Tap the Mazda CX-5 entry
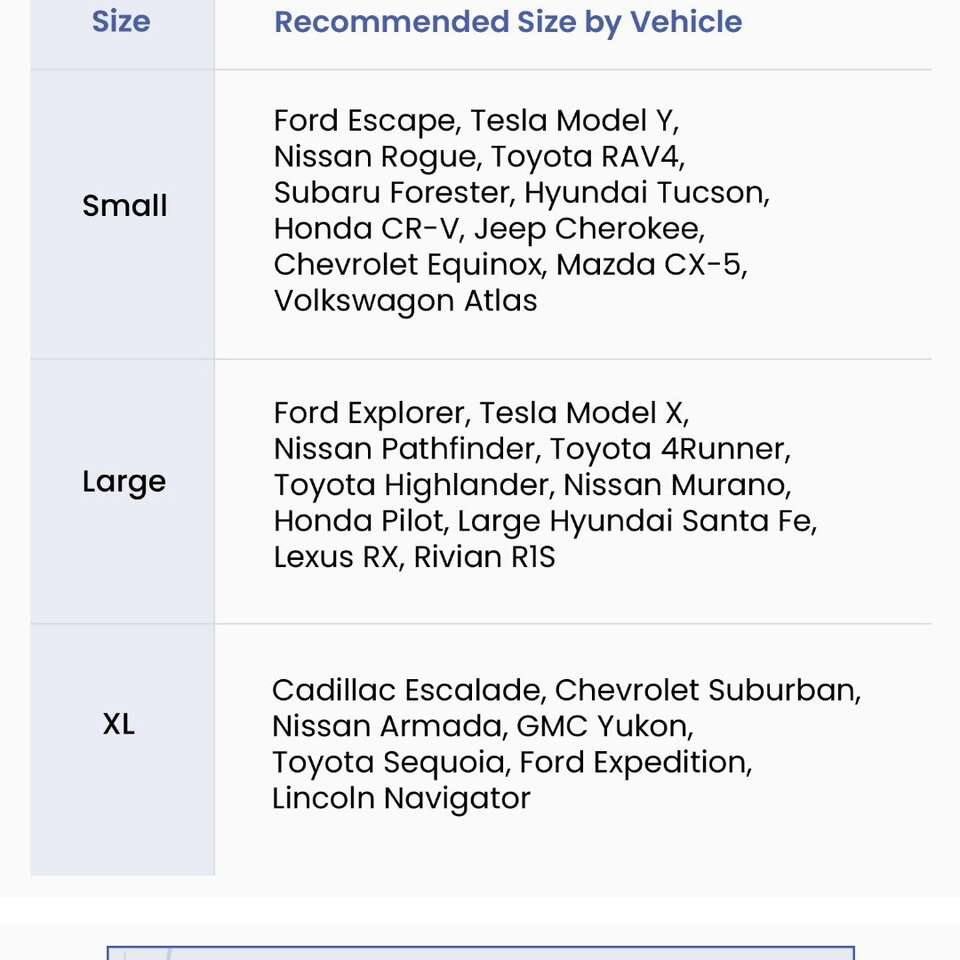 coord(650,265)
